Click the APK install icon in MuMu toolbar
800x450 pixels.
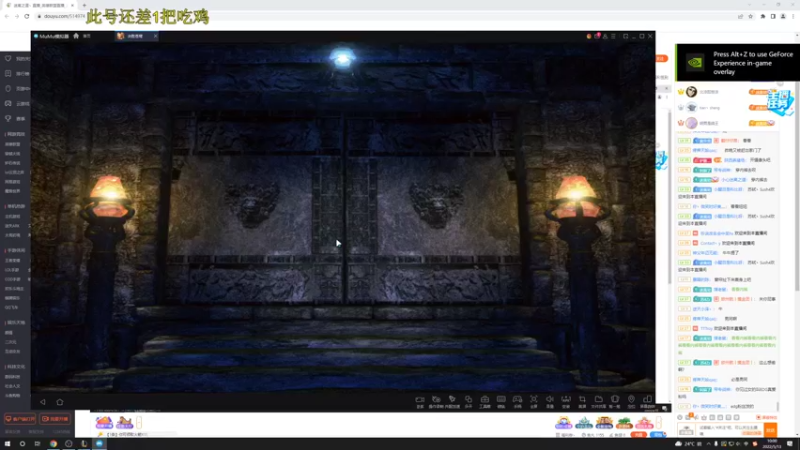coord(566,401)
